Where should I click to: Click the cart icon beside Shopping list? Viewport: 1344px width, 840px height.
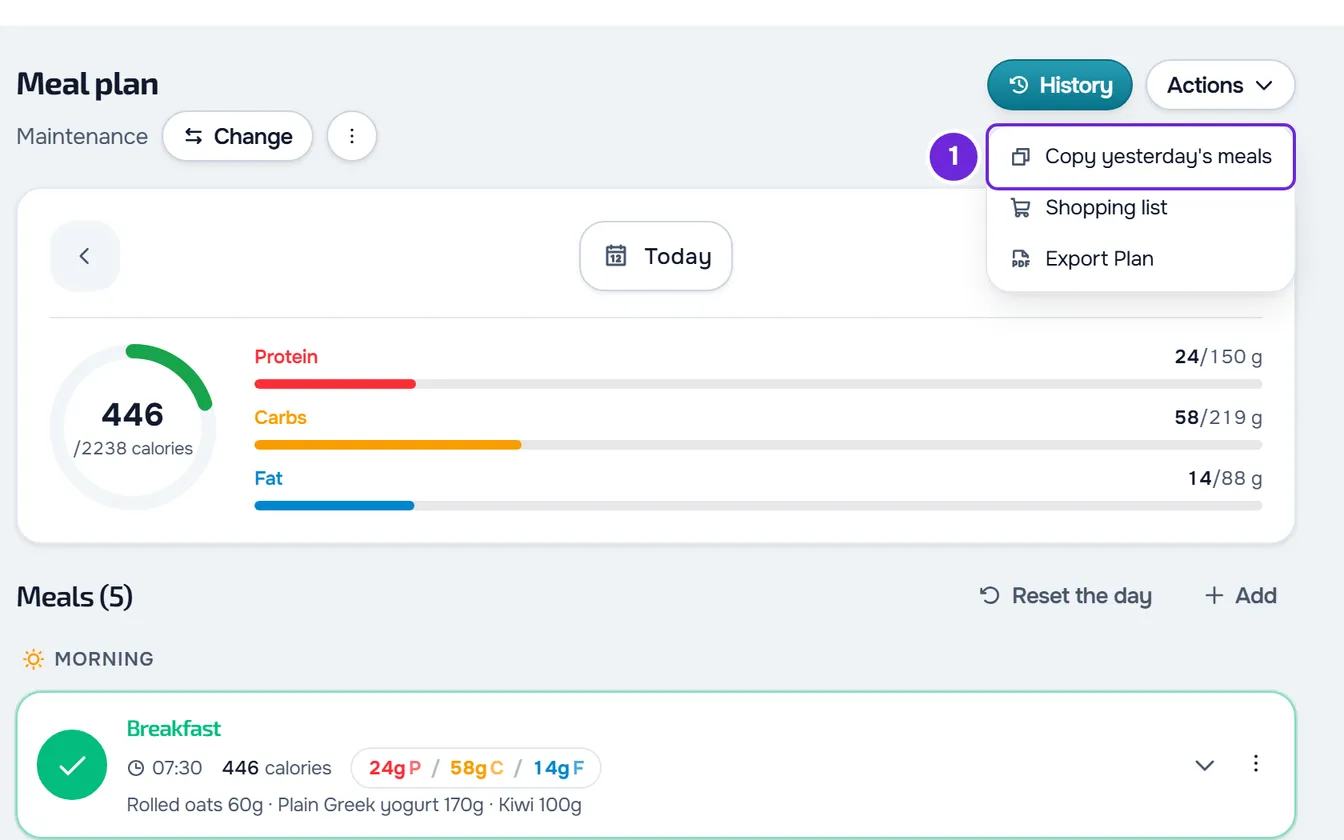pyautogui.click(x=1020, y=208)
